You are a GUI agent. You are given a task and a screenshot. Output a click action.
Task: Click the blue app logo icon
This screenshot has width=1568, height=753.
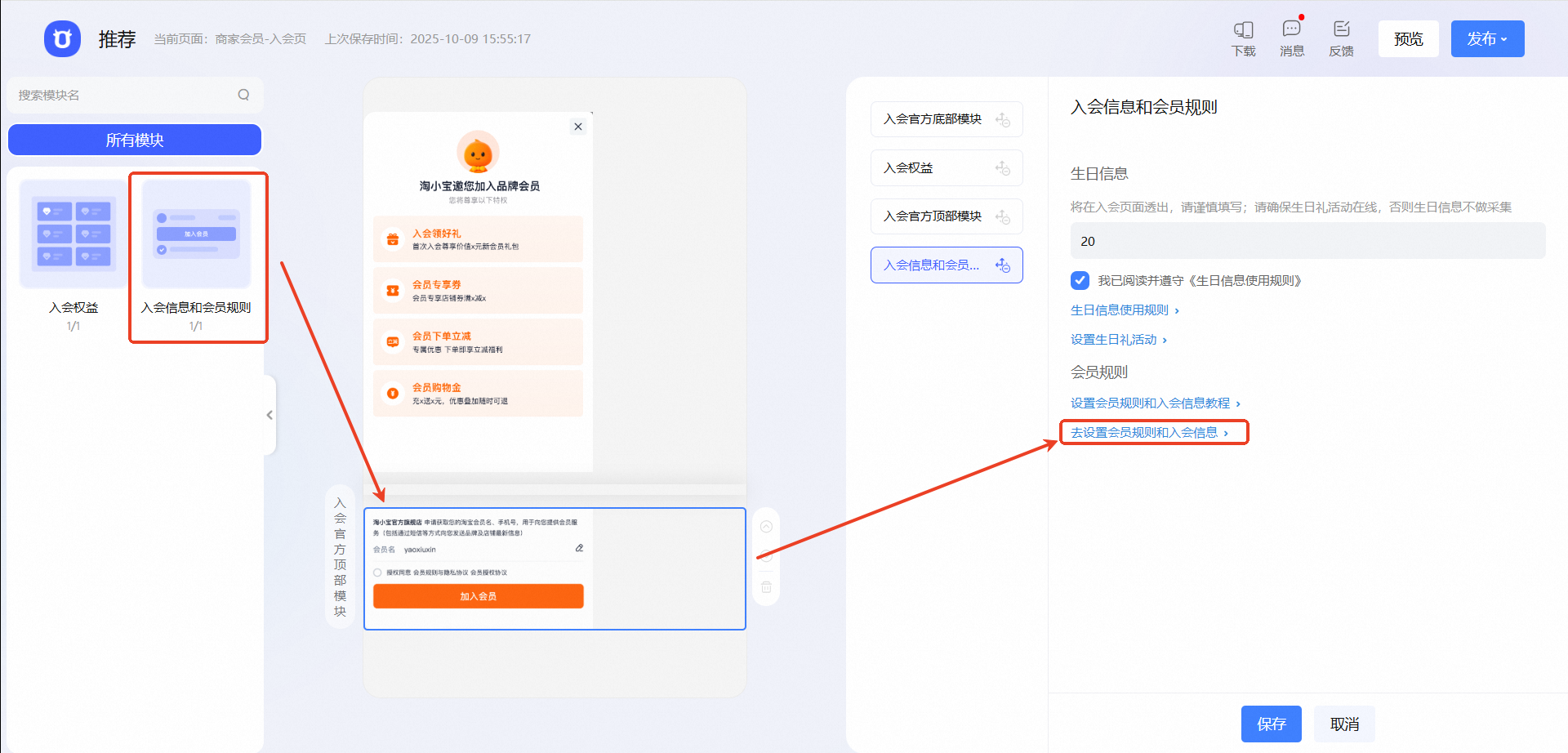(62, 38)
